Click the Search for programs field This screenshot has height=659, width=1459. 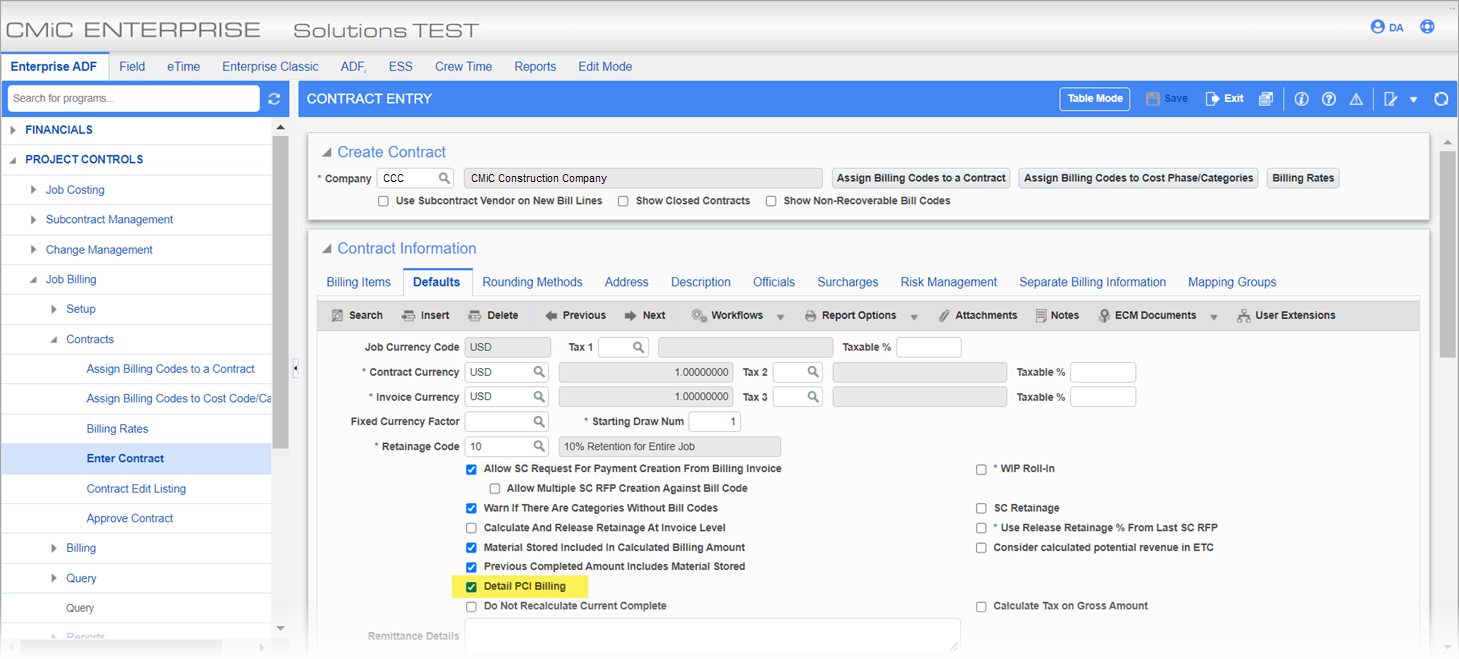[x=133, y=98]
